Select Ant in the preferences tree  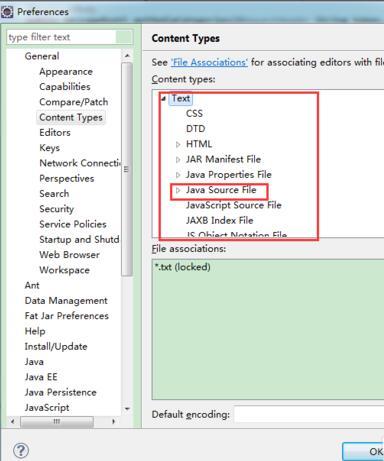point(32,285)
